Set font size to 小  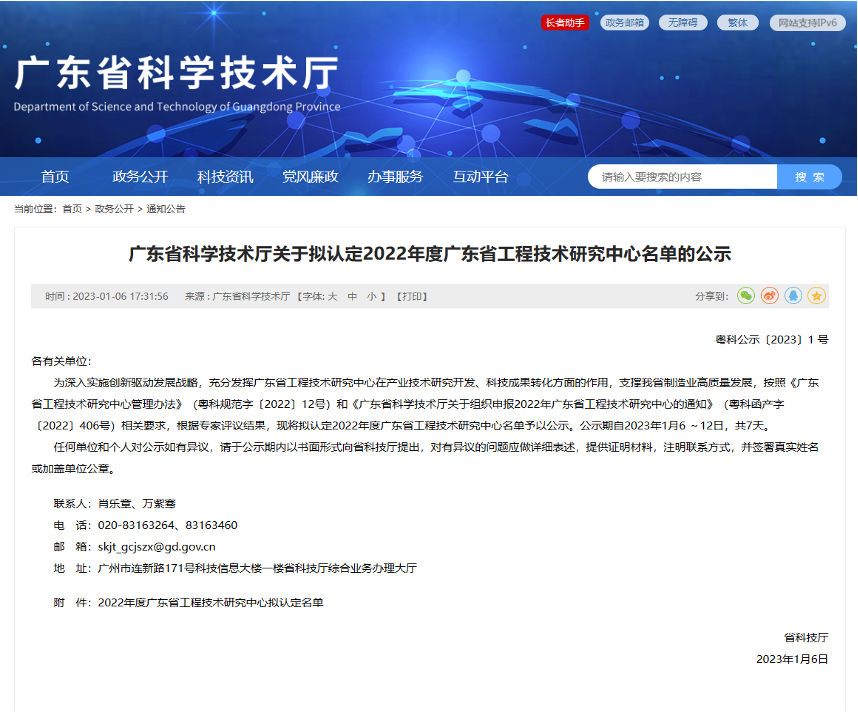372,297
